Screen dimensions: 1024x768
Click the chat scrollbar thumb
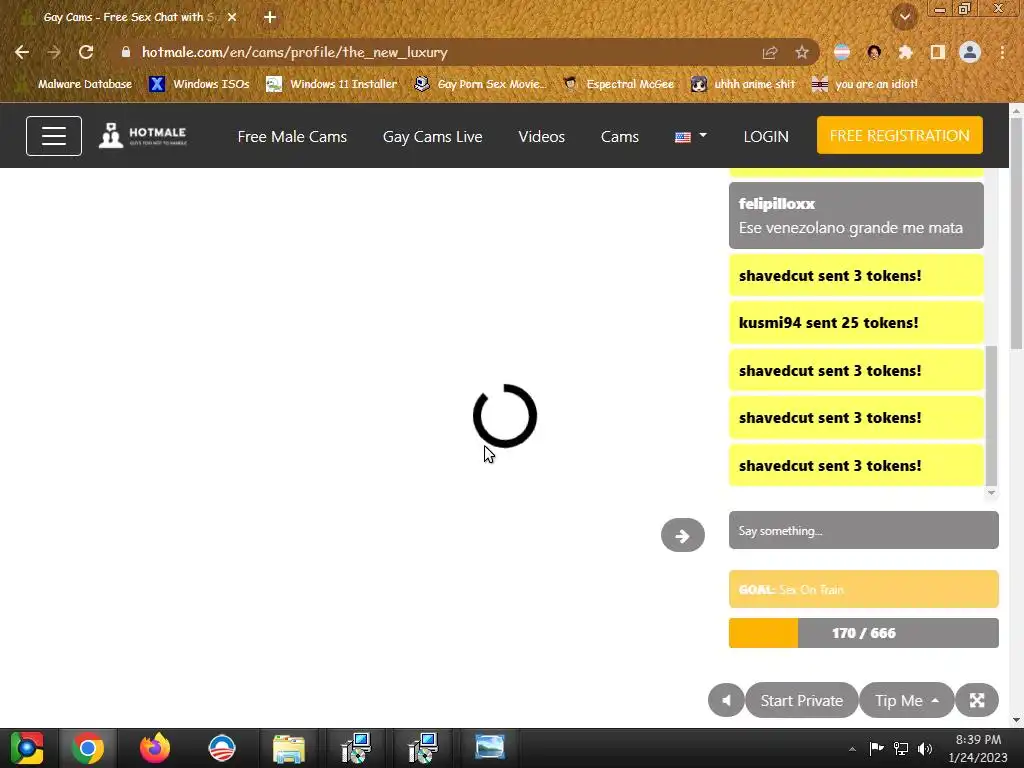click(x=991, y=415)
